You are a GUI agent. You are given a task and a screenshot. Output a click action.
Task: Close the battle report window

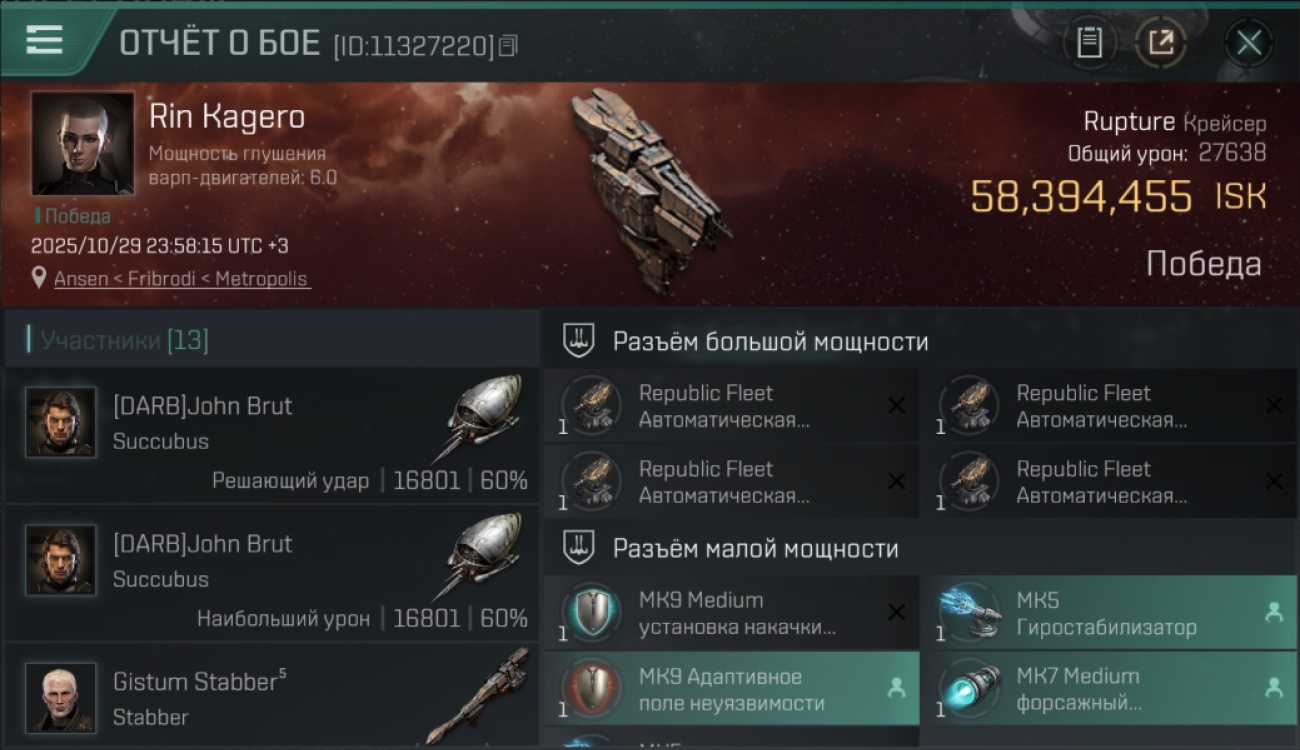[x=1249, y=43]
